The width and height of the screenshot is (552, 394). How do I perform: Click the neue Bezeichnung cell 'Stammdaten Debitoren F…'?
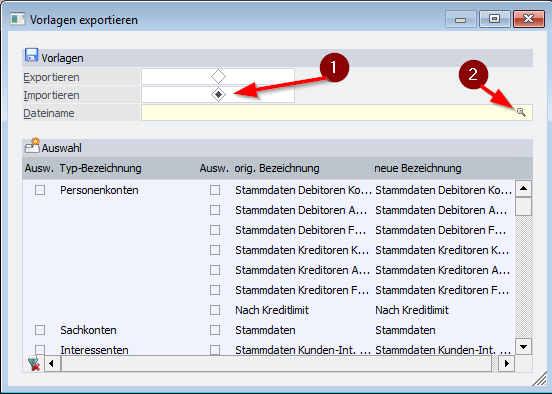pyautogui.click(x=444, y=230)
